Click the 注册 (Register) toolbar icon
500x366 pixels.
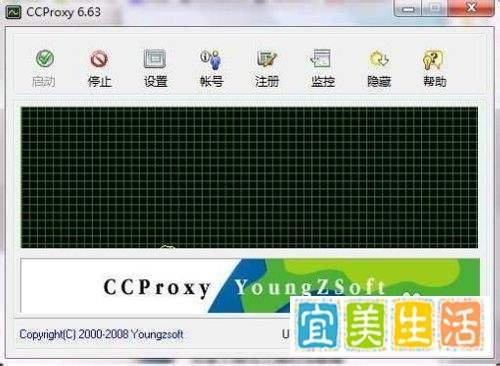pos(267,59)
